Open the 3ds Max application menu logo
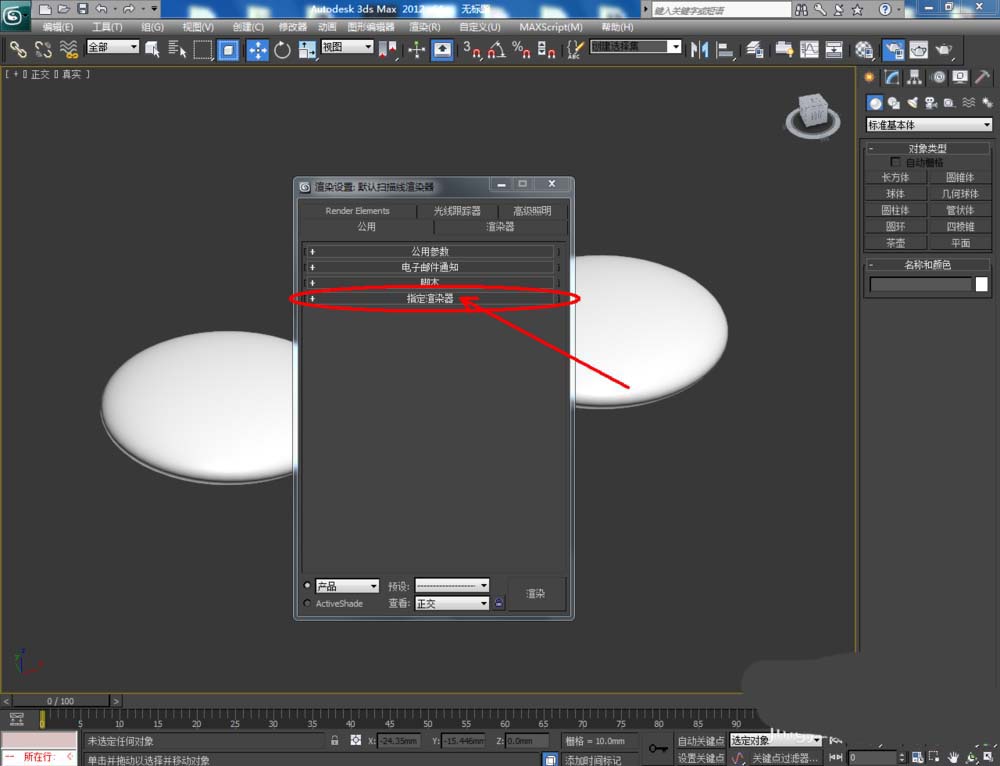The height and width of the screenshot is (766, 1000). coord(14,15)
